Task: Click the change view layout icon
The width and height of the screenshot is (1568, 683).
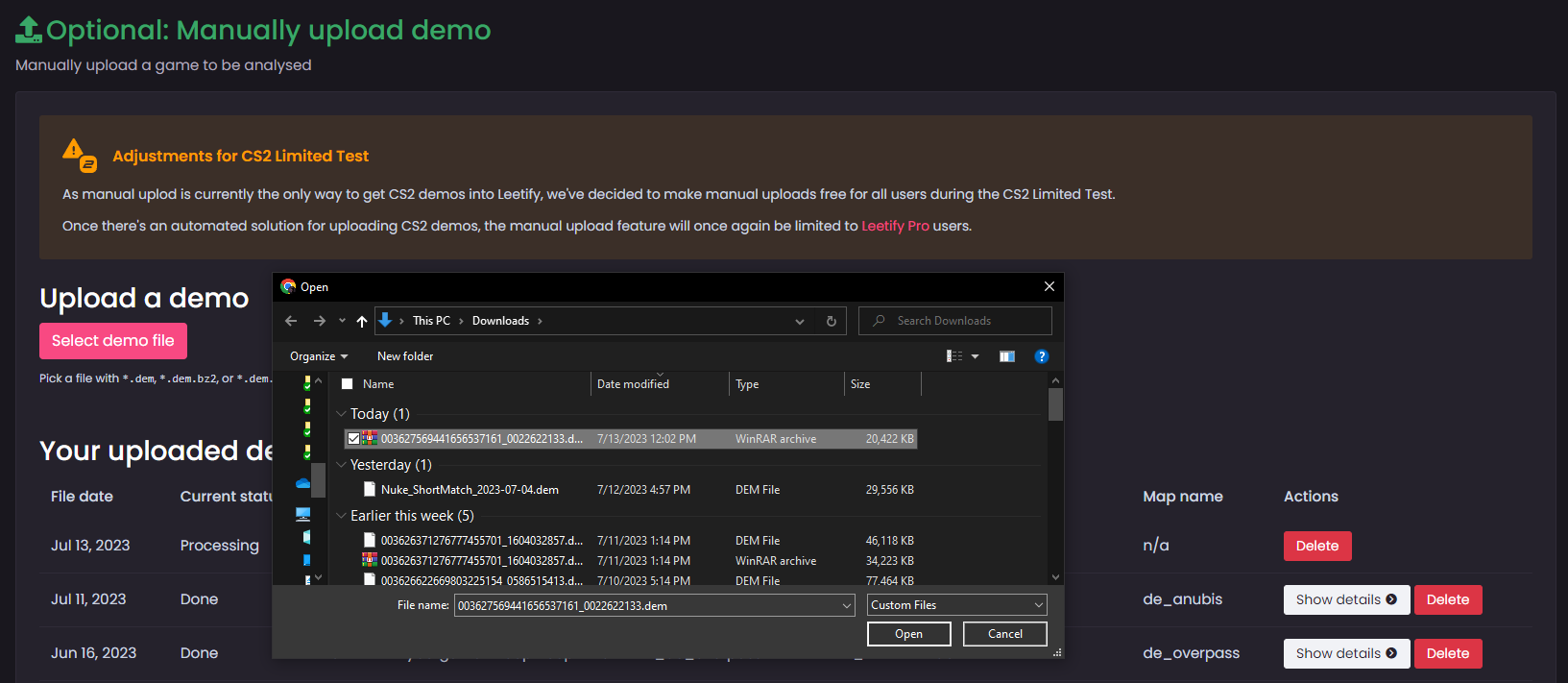Action: [954, 356]
